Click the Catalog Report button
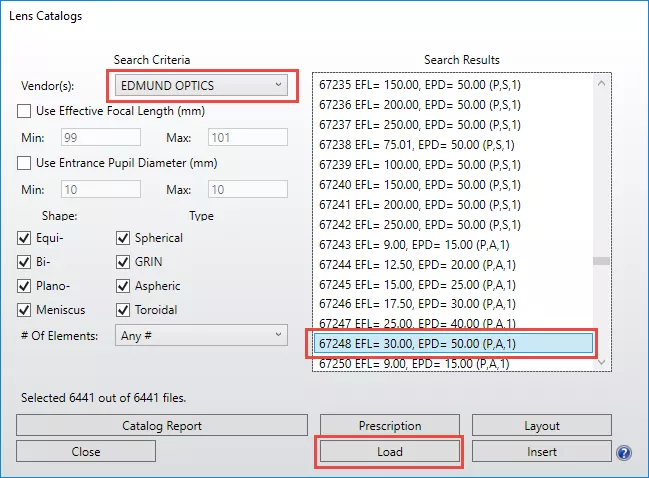Viewport: 649px width, 478px height. pos(162,426)
